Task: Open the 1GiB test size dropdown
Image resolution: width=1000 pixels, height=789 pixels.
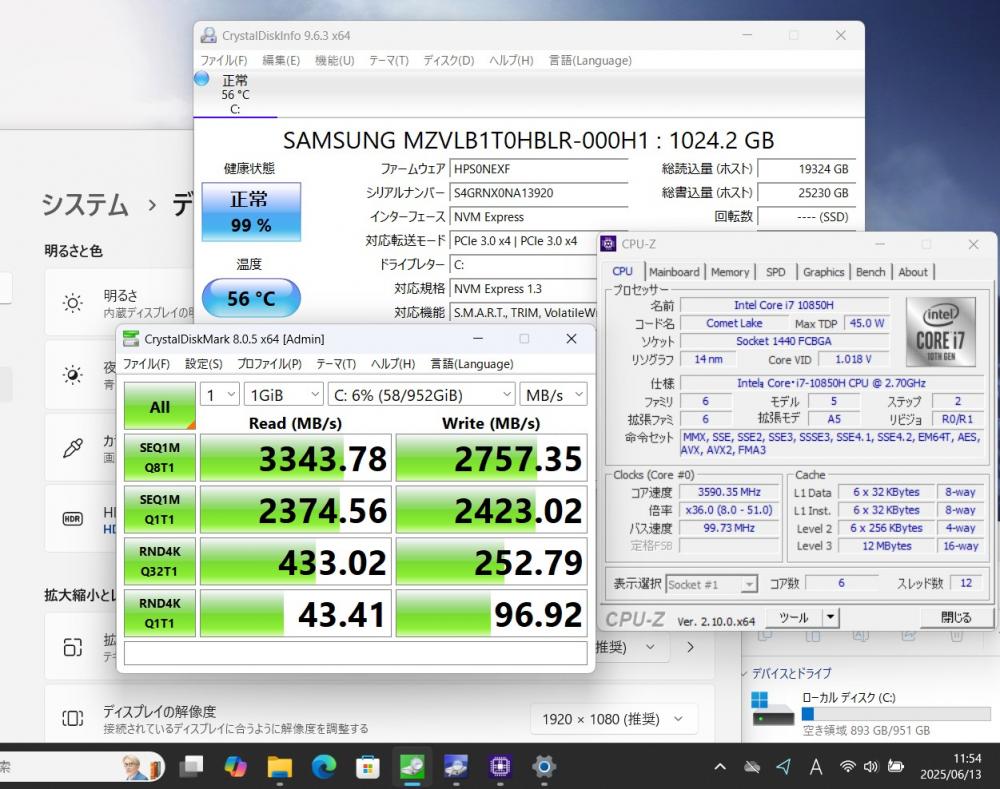Action: click(283, 395)
